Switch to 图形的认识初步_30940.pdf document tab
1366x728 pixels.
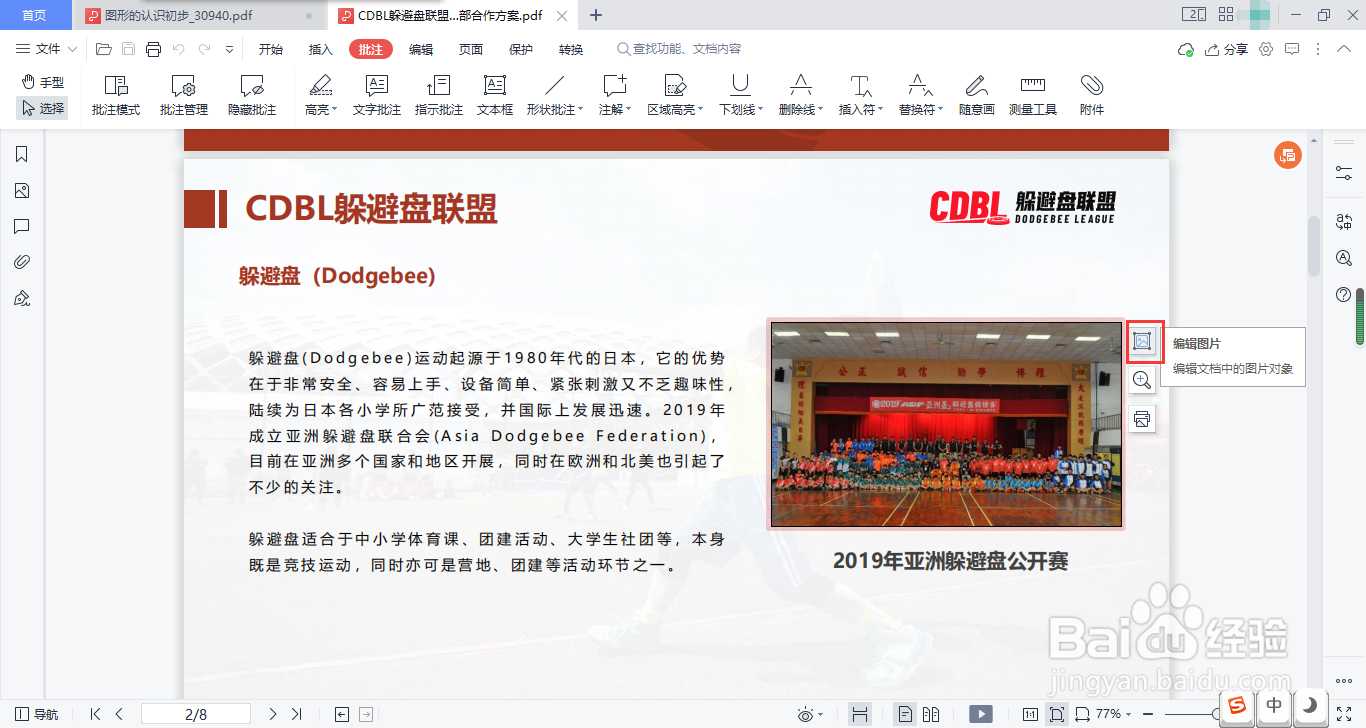click(x=199, y=15)
